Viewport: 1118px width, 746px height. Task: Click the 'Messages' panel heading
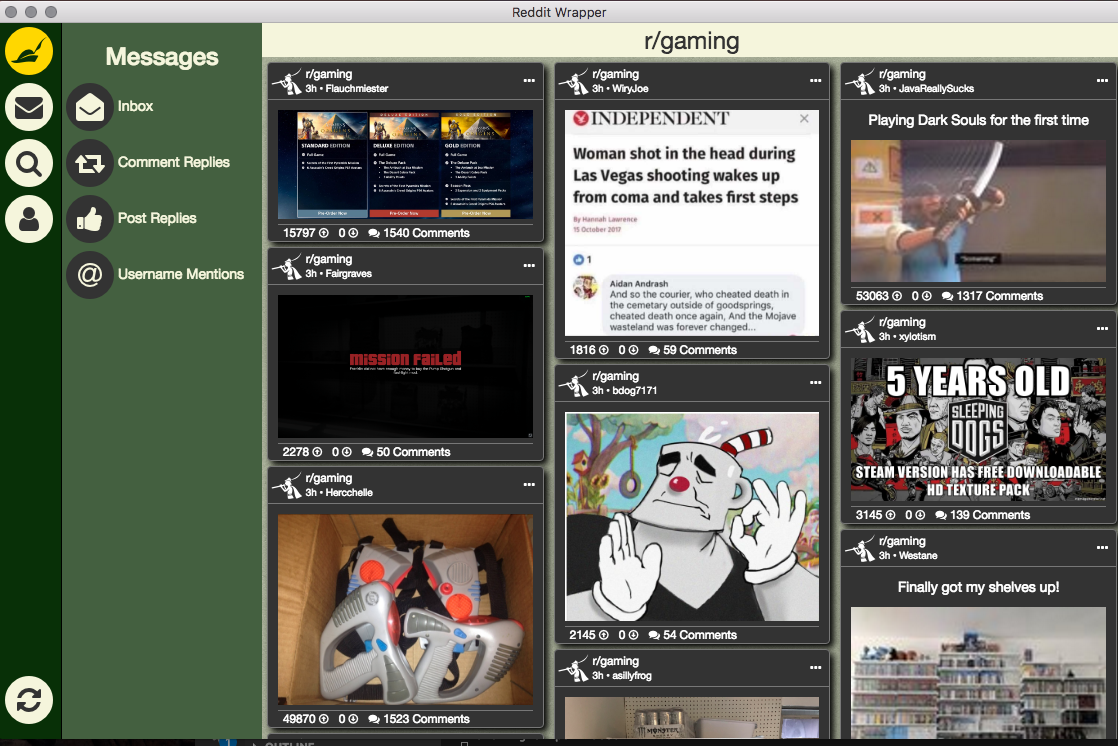coord(162,56)
